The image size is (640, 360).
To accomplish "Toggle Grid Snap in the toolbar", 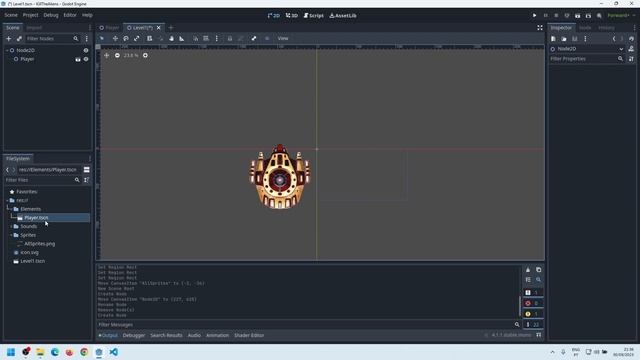I will (x=206, y=38).
